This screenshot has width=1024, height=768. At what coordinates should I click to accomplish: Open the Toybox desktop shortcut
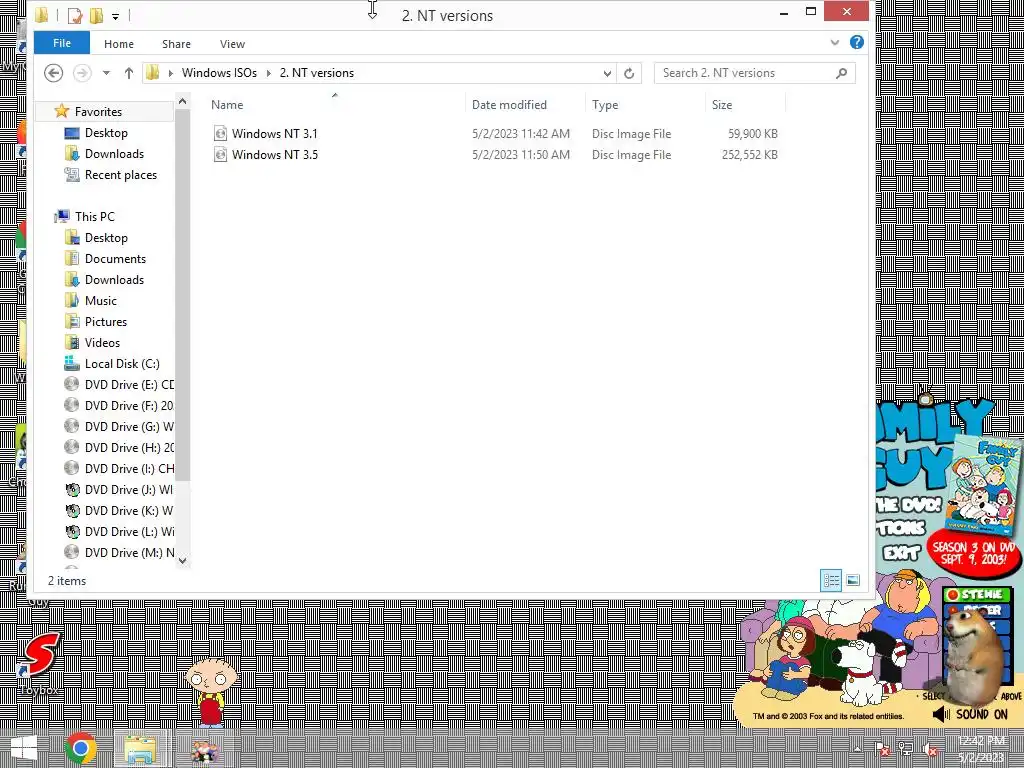(x=40, y=662)
